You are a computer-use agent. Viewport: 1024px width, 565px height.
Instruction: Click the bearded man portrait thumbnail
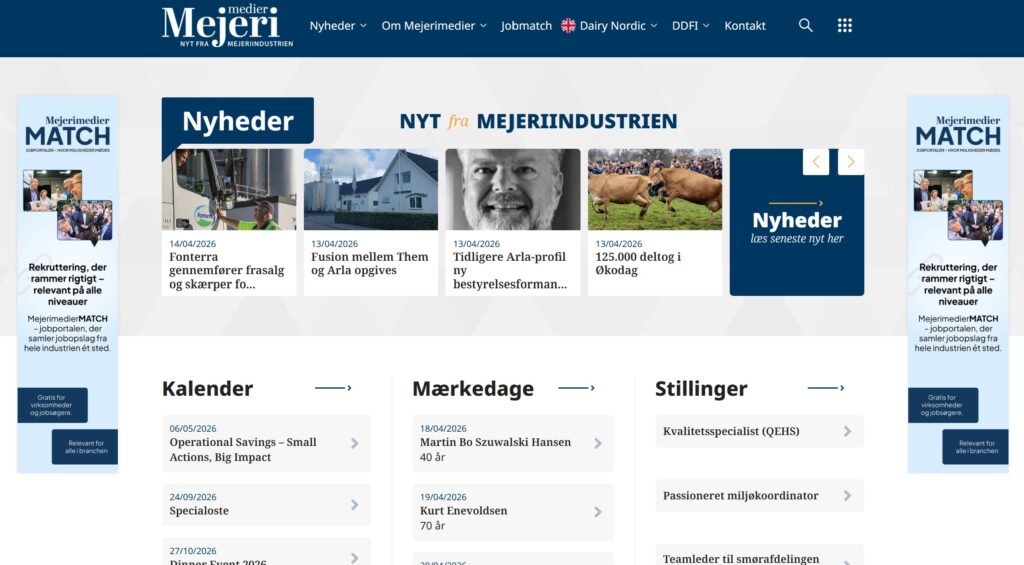click(x=513, y=189)
